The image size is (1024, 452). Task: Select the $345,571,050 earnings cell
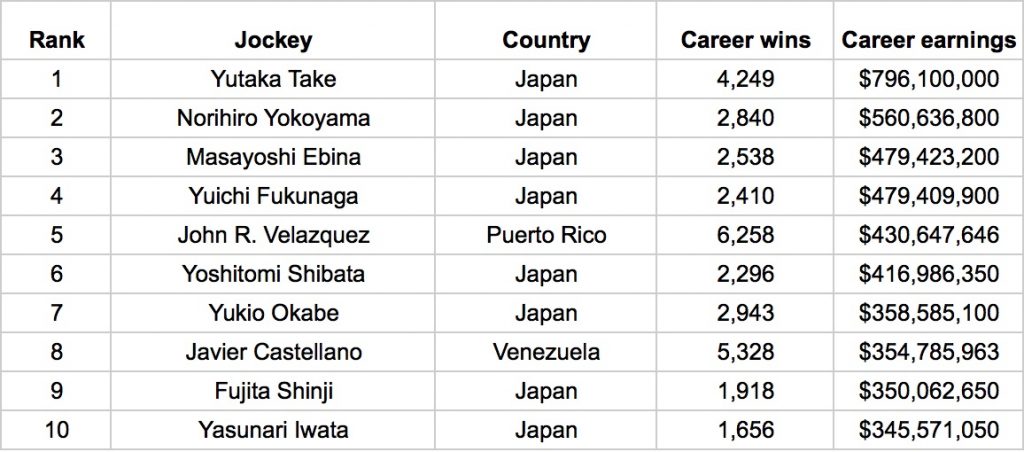pos(929,430)
